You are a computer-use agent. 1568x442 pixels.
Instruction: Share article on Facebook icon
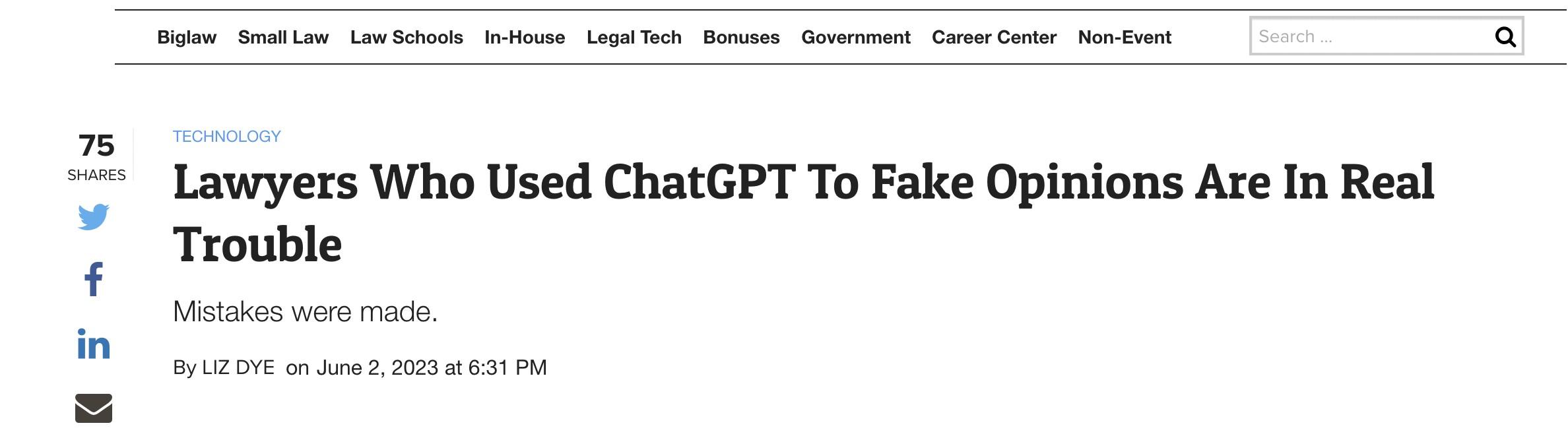94,279
